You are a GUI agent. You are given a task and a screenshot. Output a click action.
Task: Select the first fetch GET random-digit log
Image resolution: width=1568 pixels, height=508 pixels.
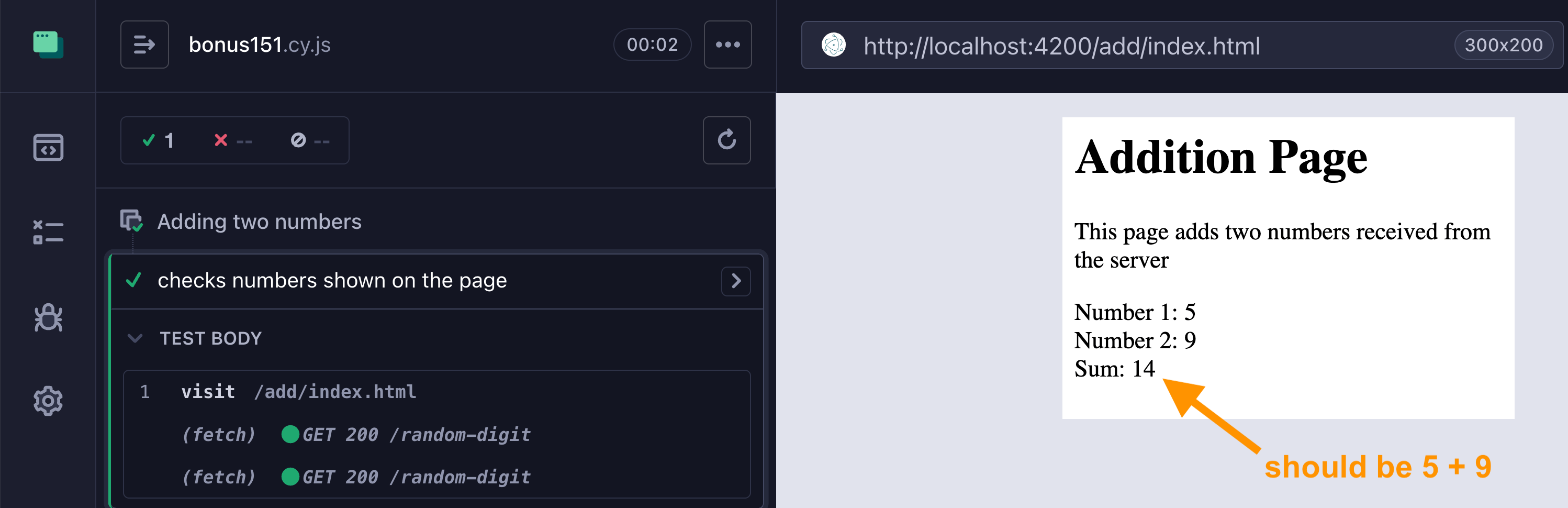click(355, 435)
